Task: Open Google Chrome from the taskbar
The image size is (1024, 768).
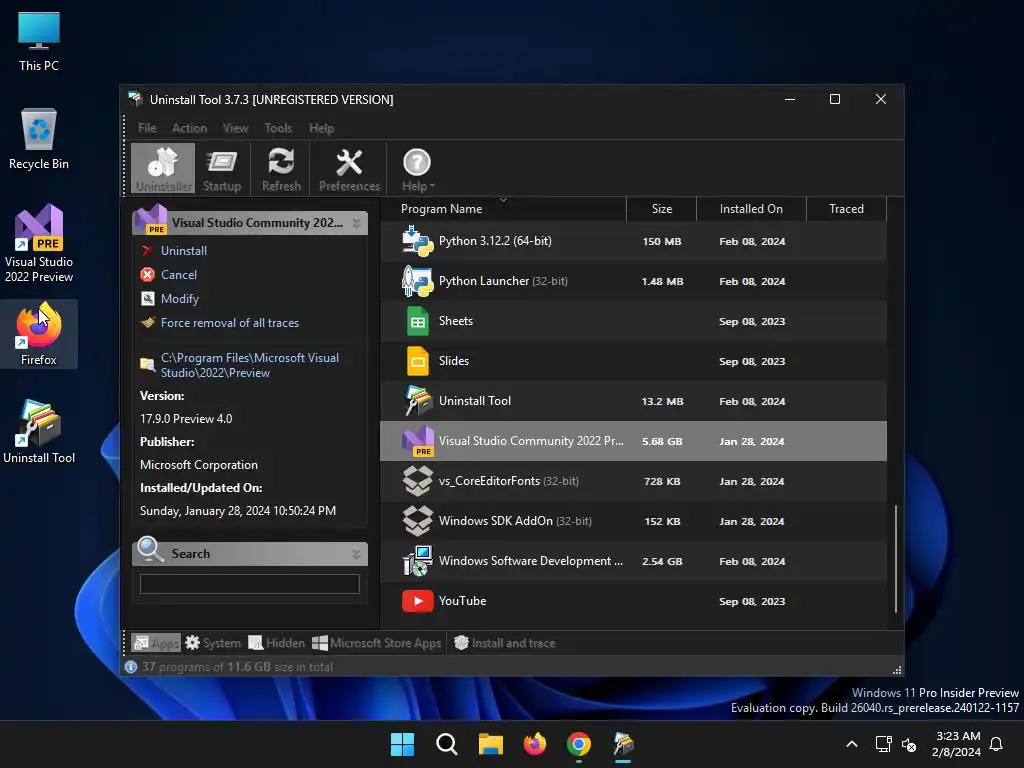Action: (x=579, y=744)
